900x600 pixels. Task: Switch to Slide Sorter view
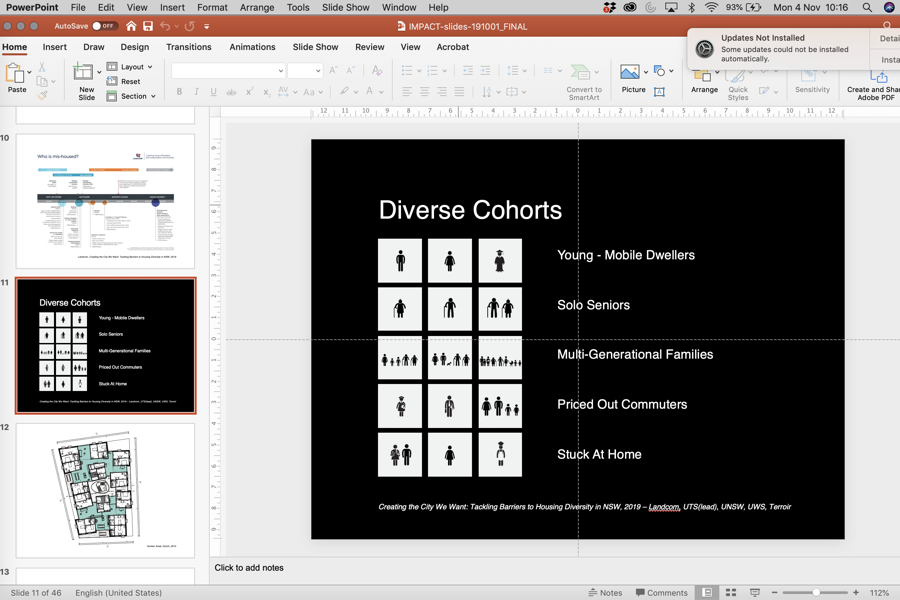coord(731,593)
